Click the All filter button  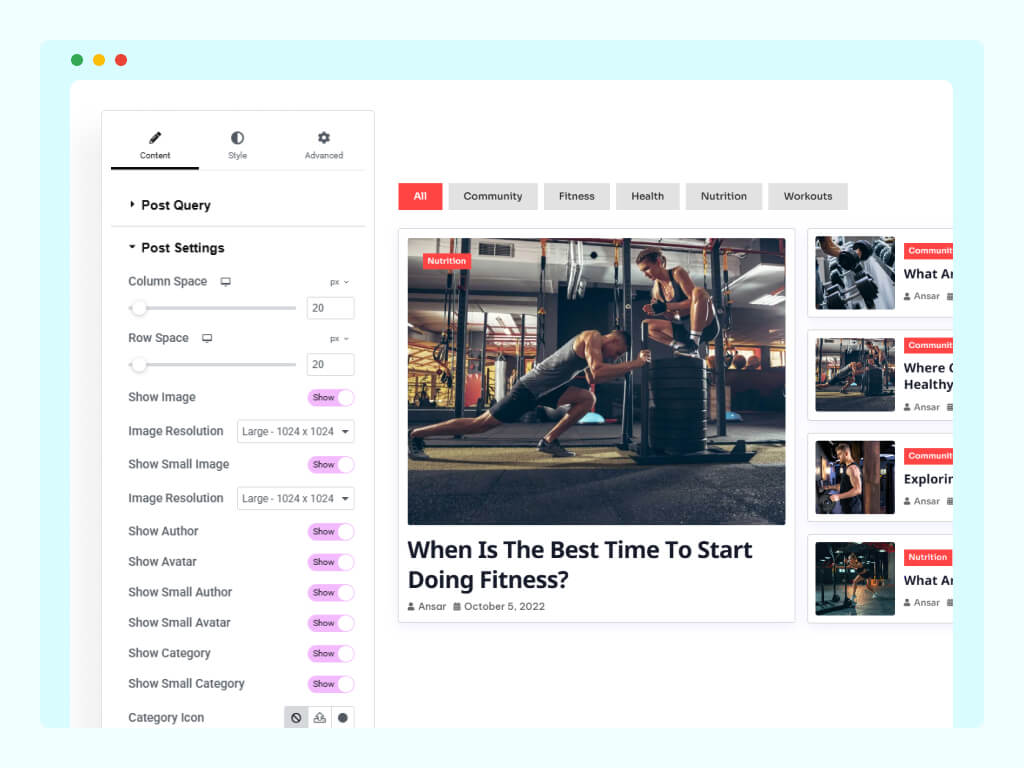tap(419, 196)
